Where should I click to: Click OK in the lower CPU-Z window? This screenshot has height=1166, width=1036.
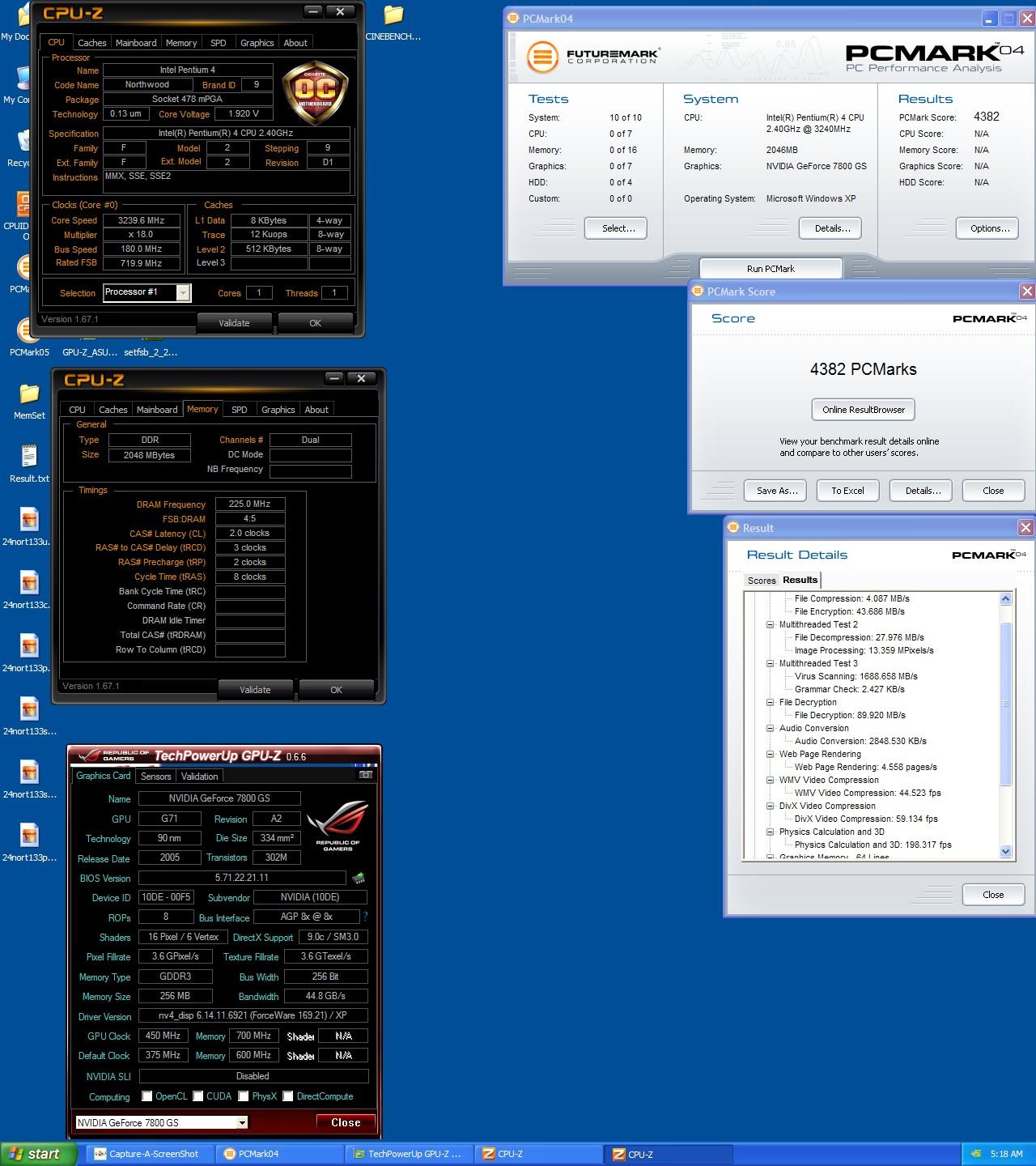337,690
